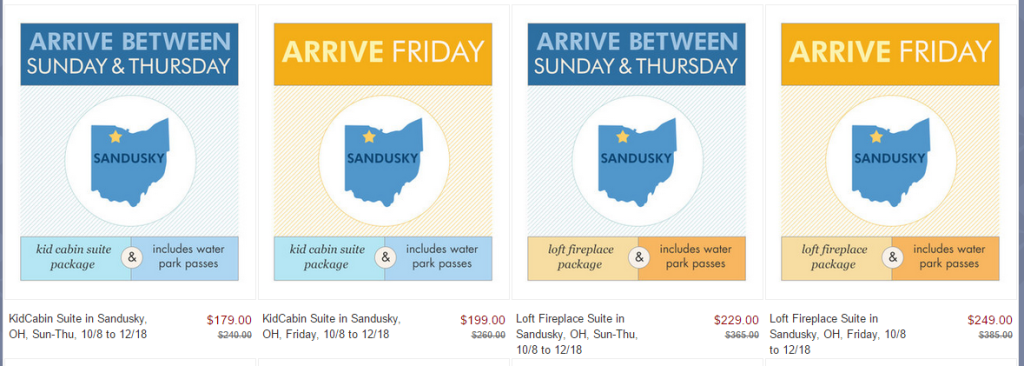Image resolution: width=1024 pixels, height=366 pixels.
Task: Click the Loft Fireplace Suite Sun-Thu title link
Action: [x=577, y=334]
